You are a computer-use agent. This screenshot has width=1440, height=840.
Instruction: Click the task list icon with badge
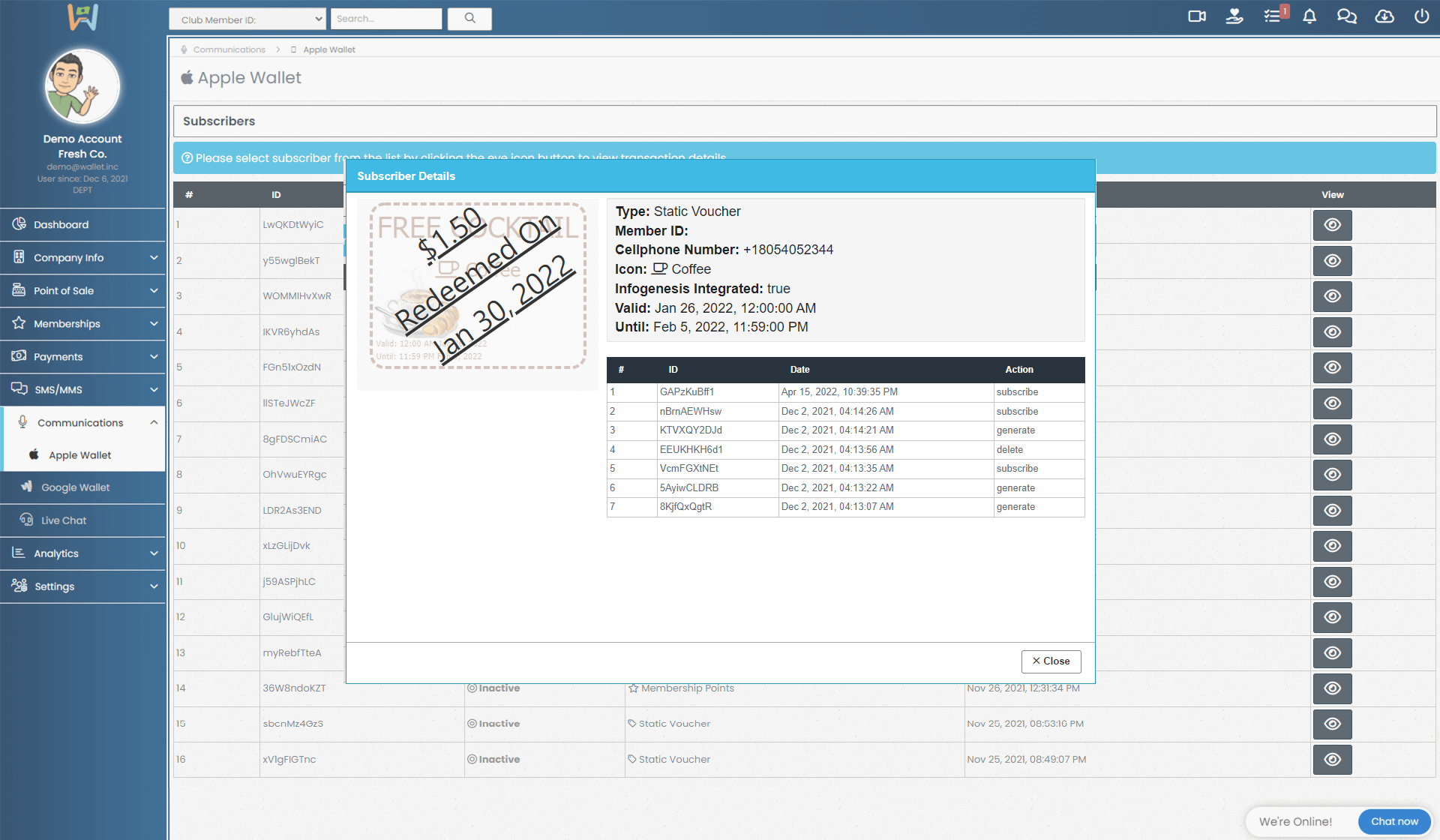tap(1273, 16)
